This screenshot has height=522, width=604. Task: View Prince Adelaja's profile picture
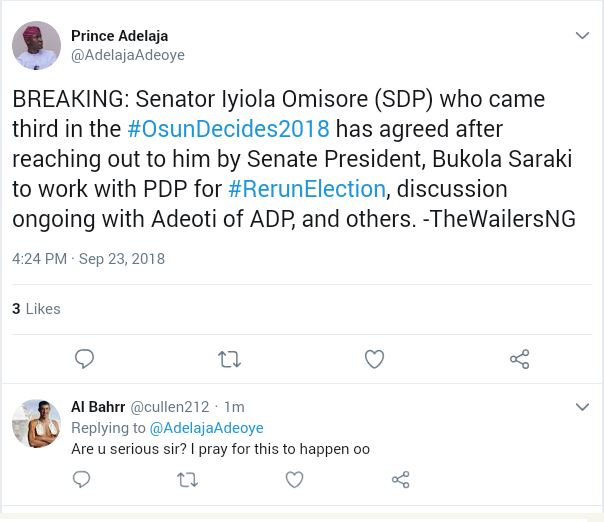pyautogui.click(x=36, y=45)
